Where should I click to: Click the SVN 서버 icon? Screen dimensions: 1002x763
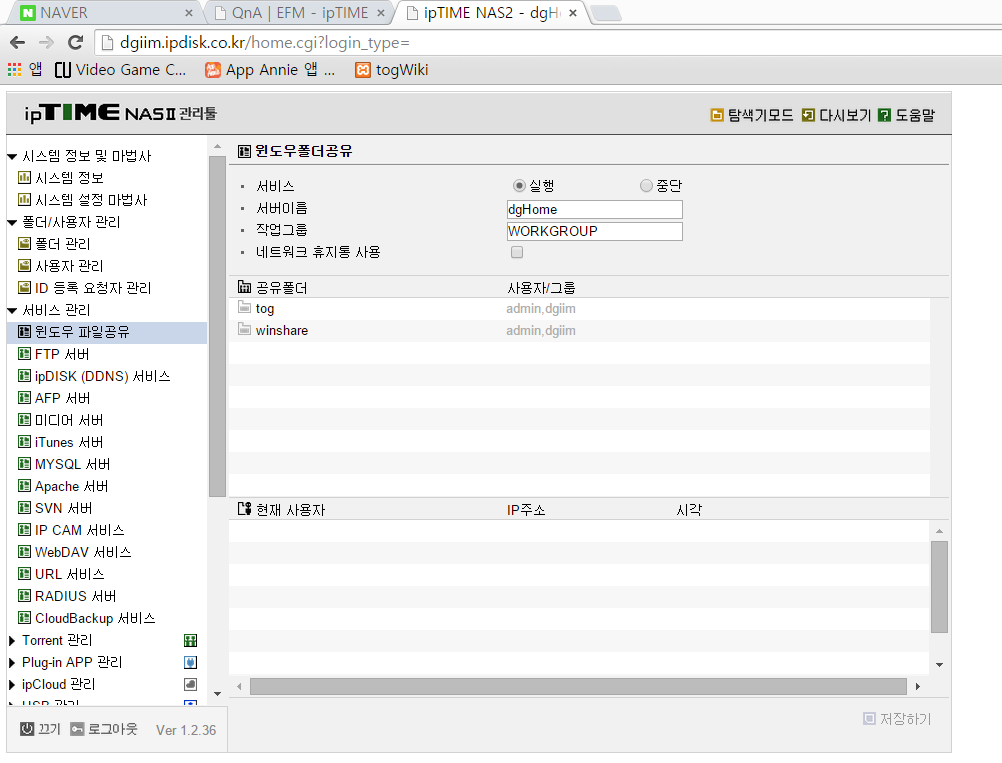[24, 508]
